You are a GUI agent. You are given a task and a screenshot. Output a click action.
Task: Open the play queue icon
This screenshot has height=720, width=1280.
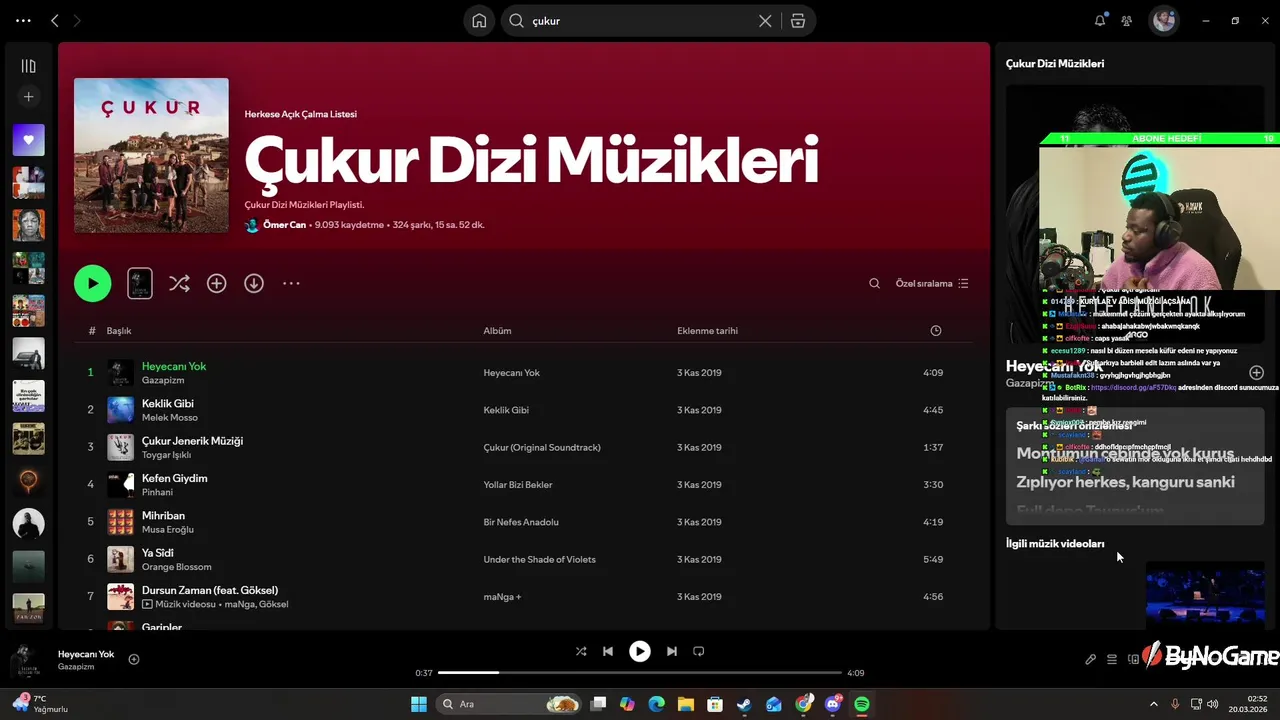(x=1111, y=660)
